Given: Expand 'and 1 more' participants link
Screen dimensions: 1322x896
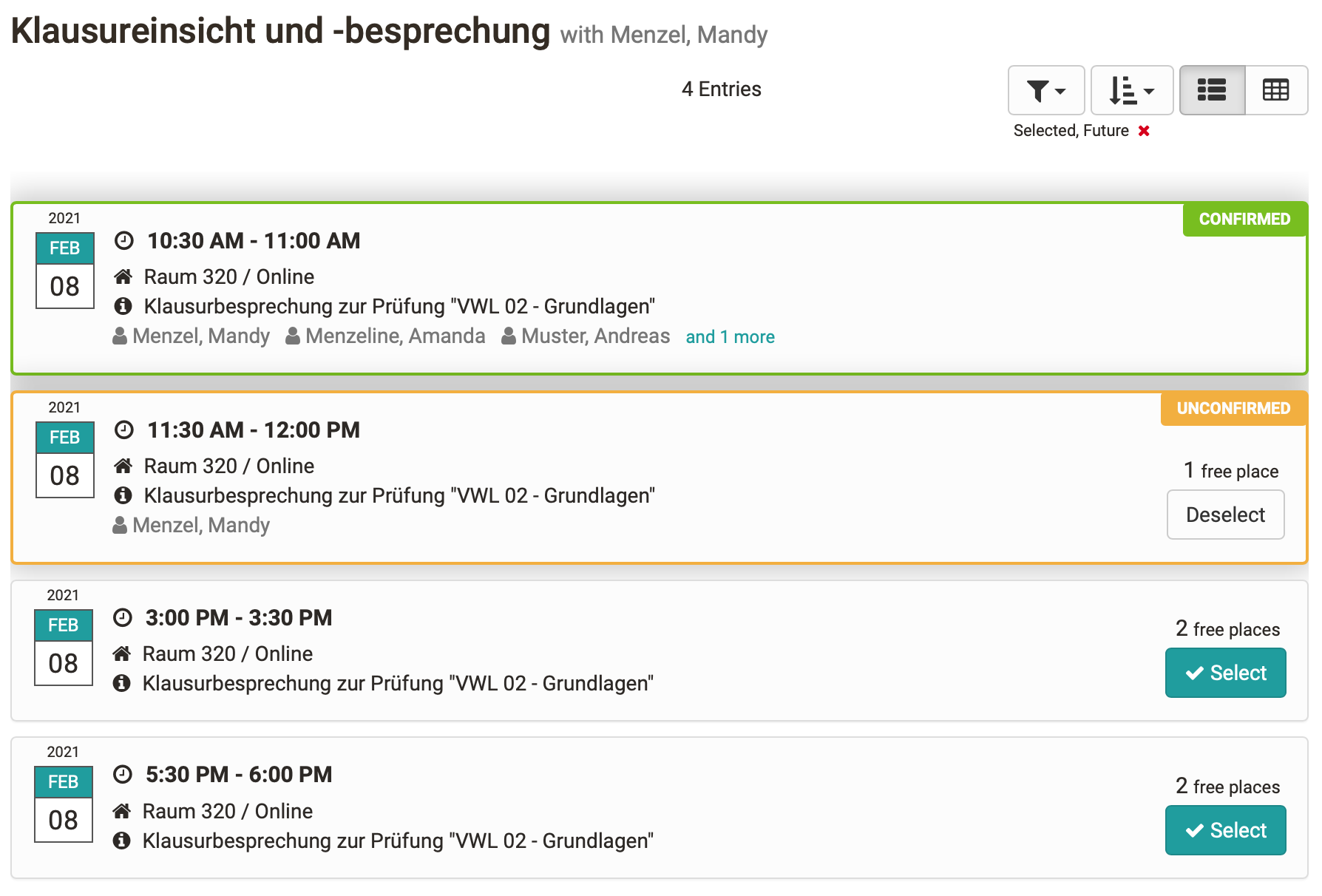Looking at the screenshot, I should coord(730,337).
